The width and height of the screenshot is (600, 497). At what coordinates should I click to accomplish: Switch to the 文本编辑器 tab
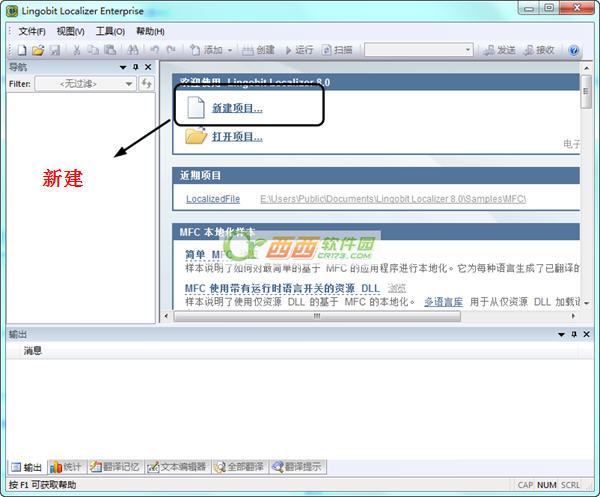coord(177,467)
